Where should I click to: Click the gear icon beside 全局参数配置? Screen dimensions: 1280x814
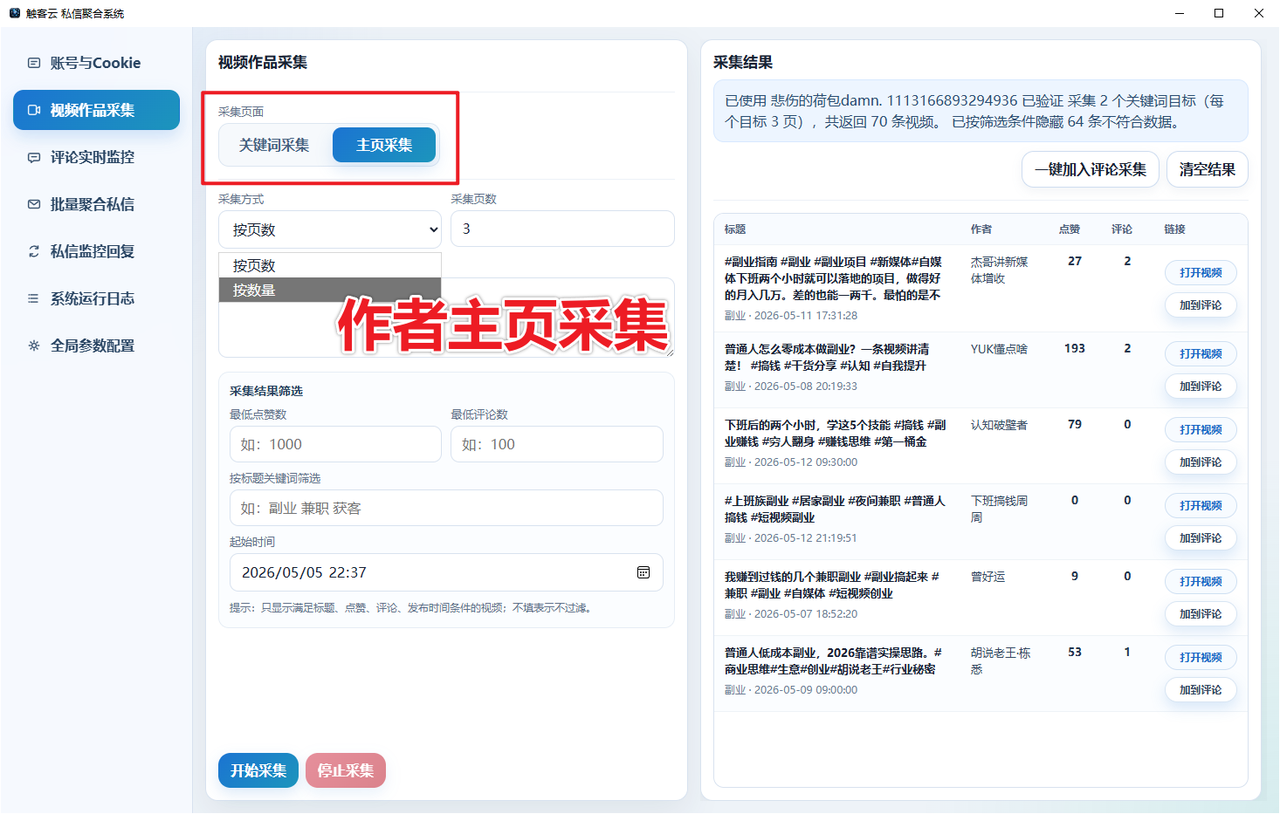coord(34,345)
